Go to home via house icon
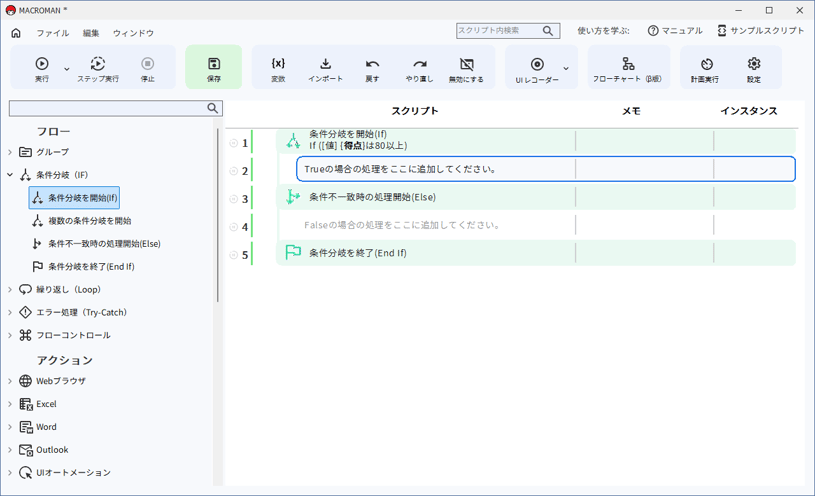 pos(16,33)
